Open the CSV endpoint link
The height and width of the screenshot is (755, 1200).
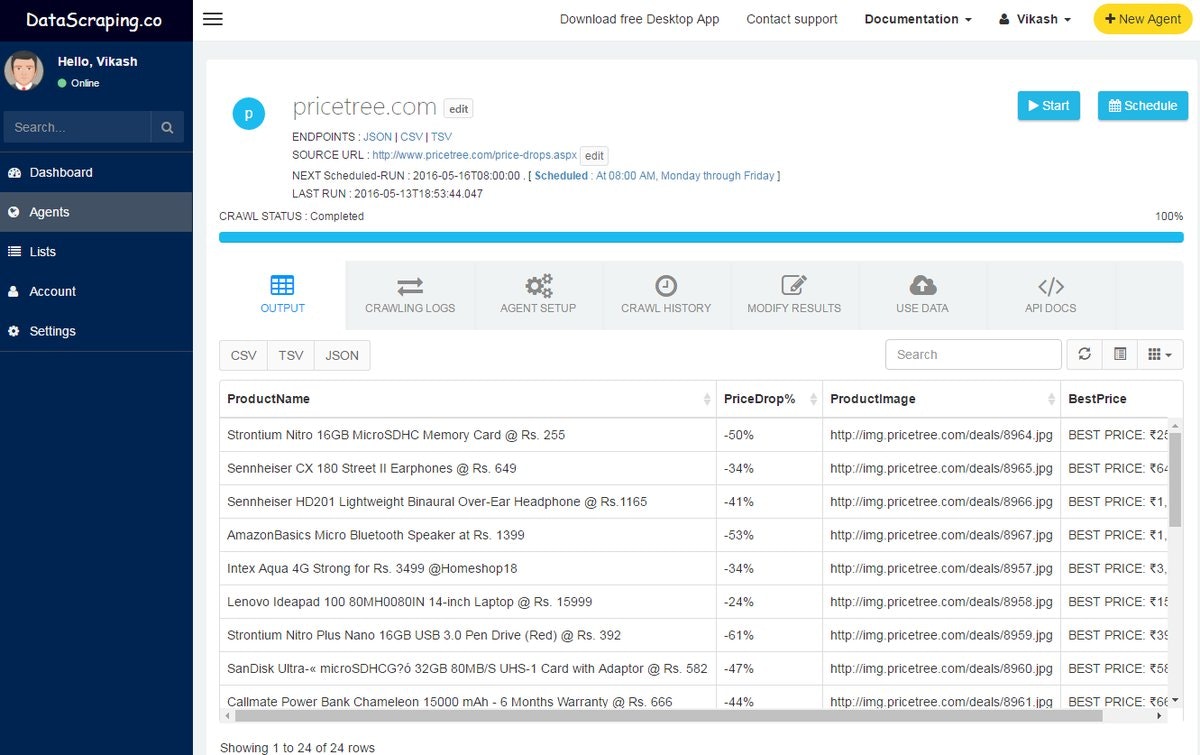(412, 137)
